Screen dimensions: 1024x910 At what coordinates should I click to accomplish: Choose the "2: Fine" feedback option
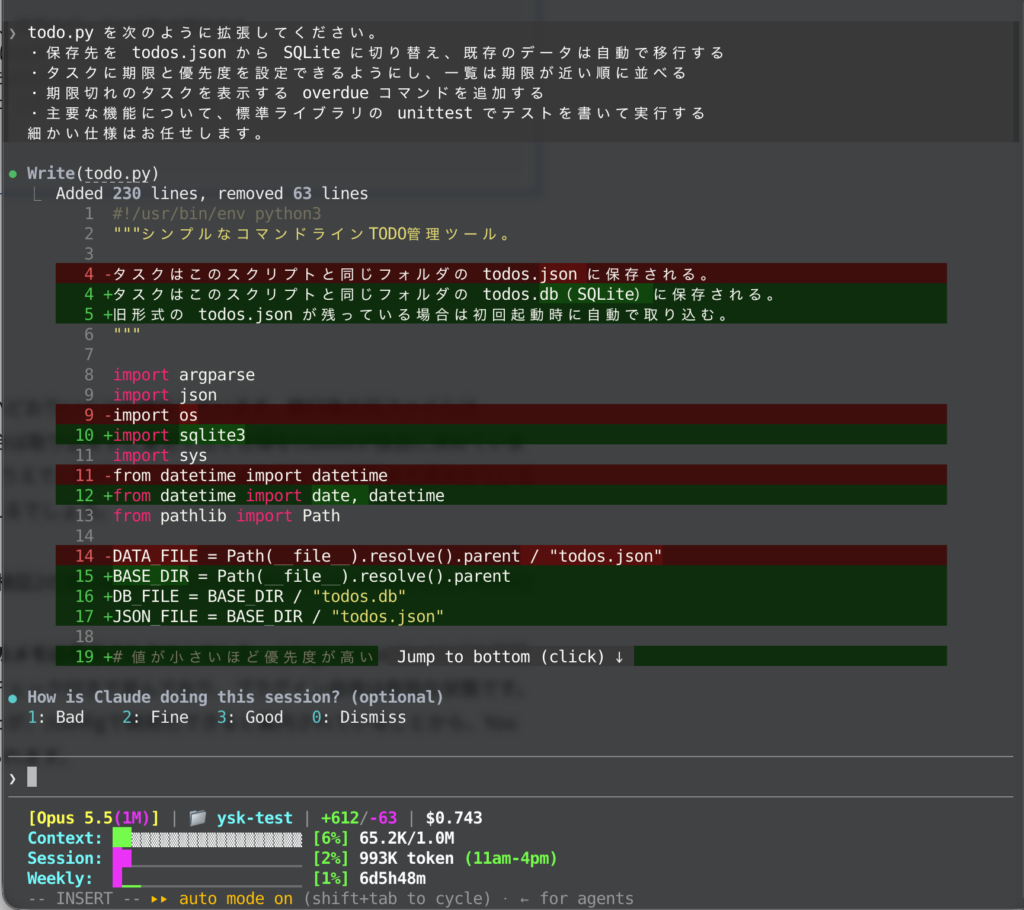pos(155,717)
